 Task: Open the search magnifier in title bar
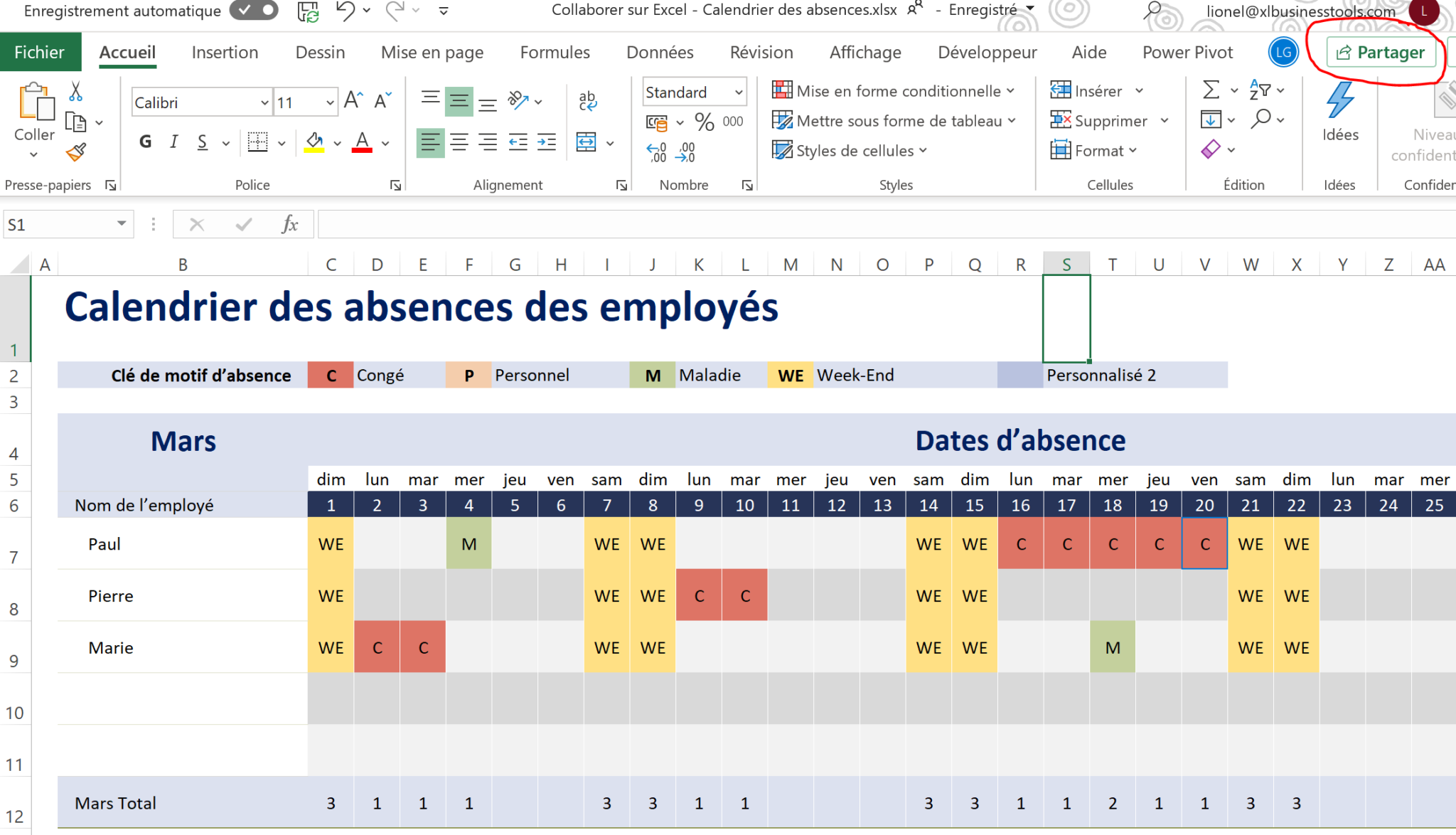[x=1152, y=11]
